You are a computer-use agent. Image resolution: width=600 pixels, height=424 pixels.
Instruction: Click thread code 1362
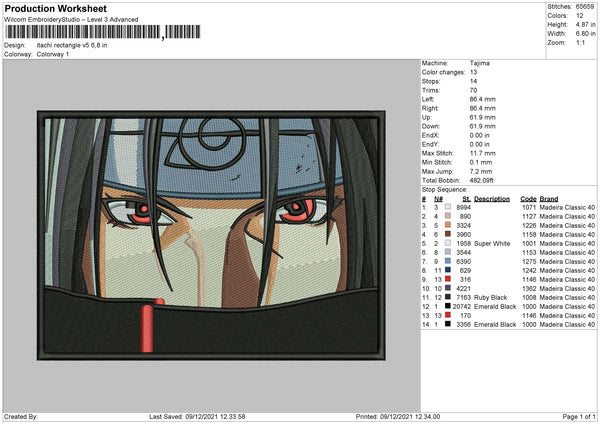[529, 289]
